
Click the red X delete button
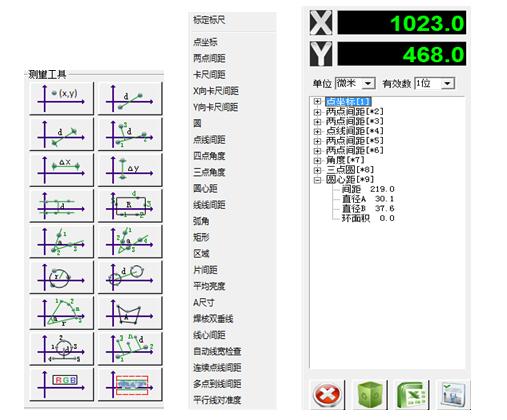(327, 395)
